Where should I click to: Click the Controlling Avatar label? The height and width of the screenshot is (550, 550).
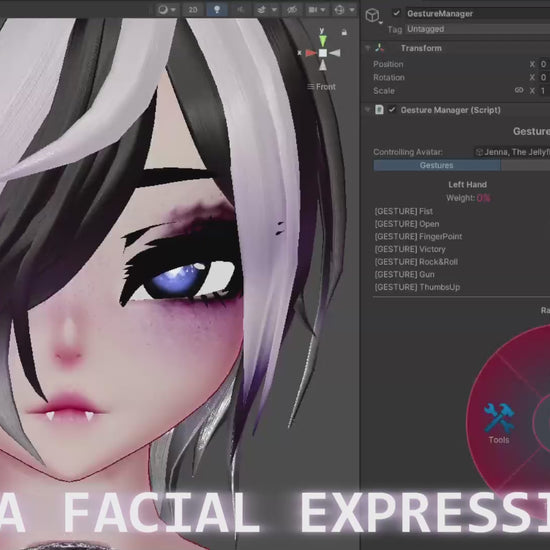[408, 152]
